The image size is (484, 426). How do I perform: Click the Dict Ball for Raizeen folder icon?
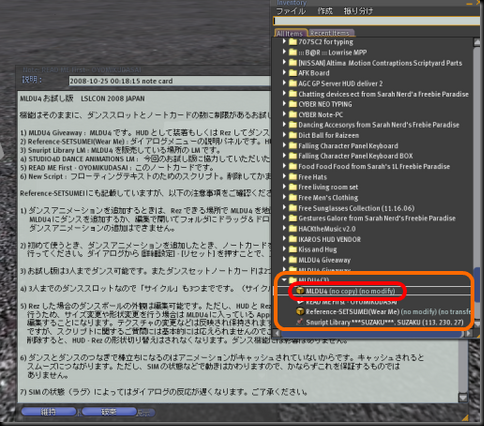[293, 135]
